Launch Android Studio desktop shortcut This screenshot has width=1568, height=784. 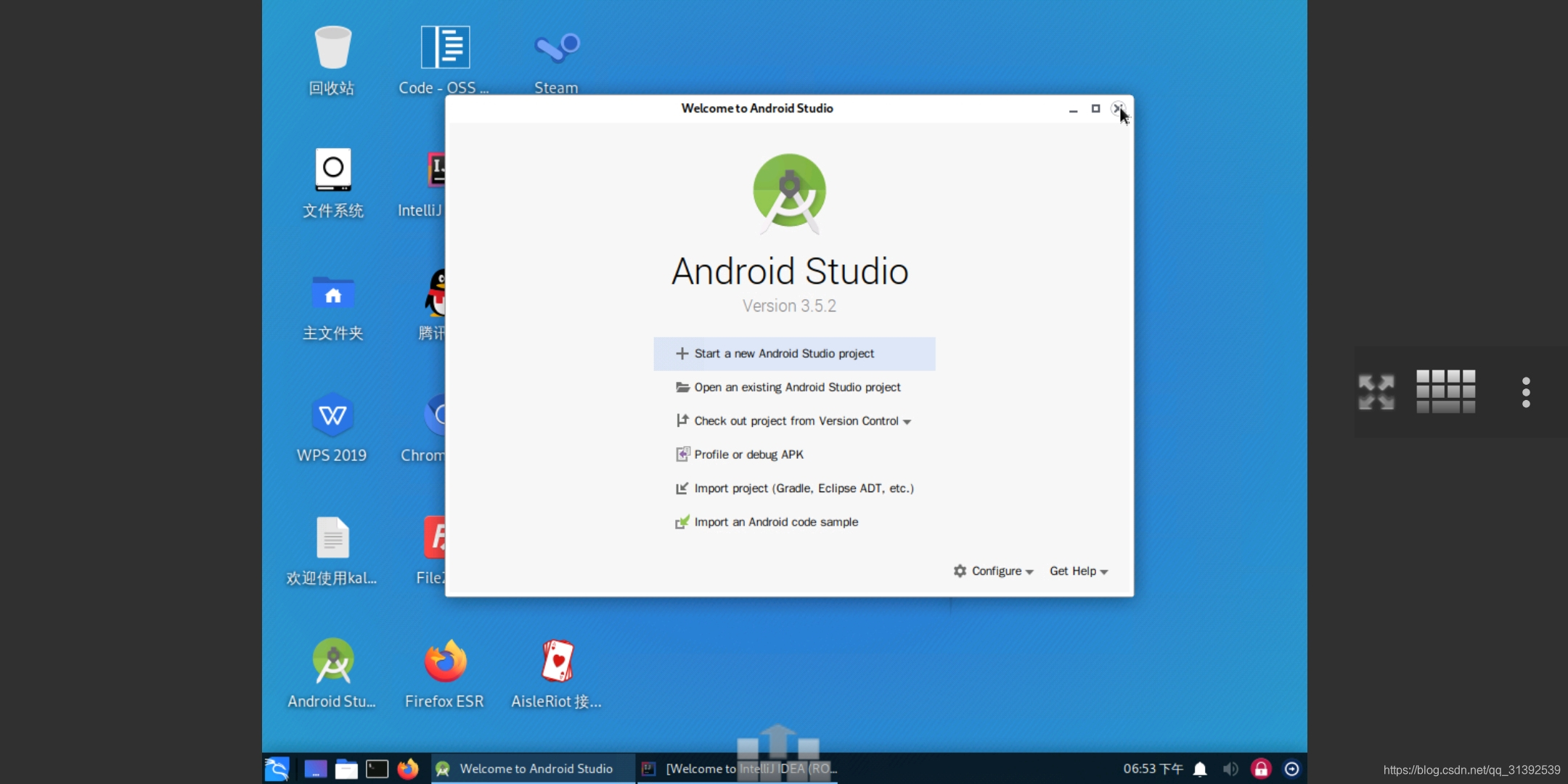[x=332, y=661]
